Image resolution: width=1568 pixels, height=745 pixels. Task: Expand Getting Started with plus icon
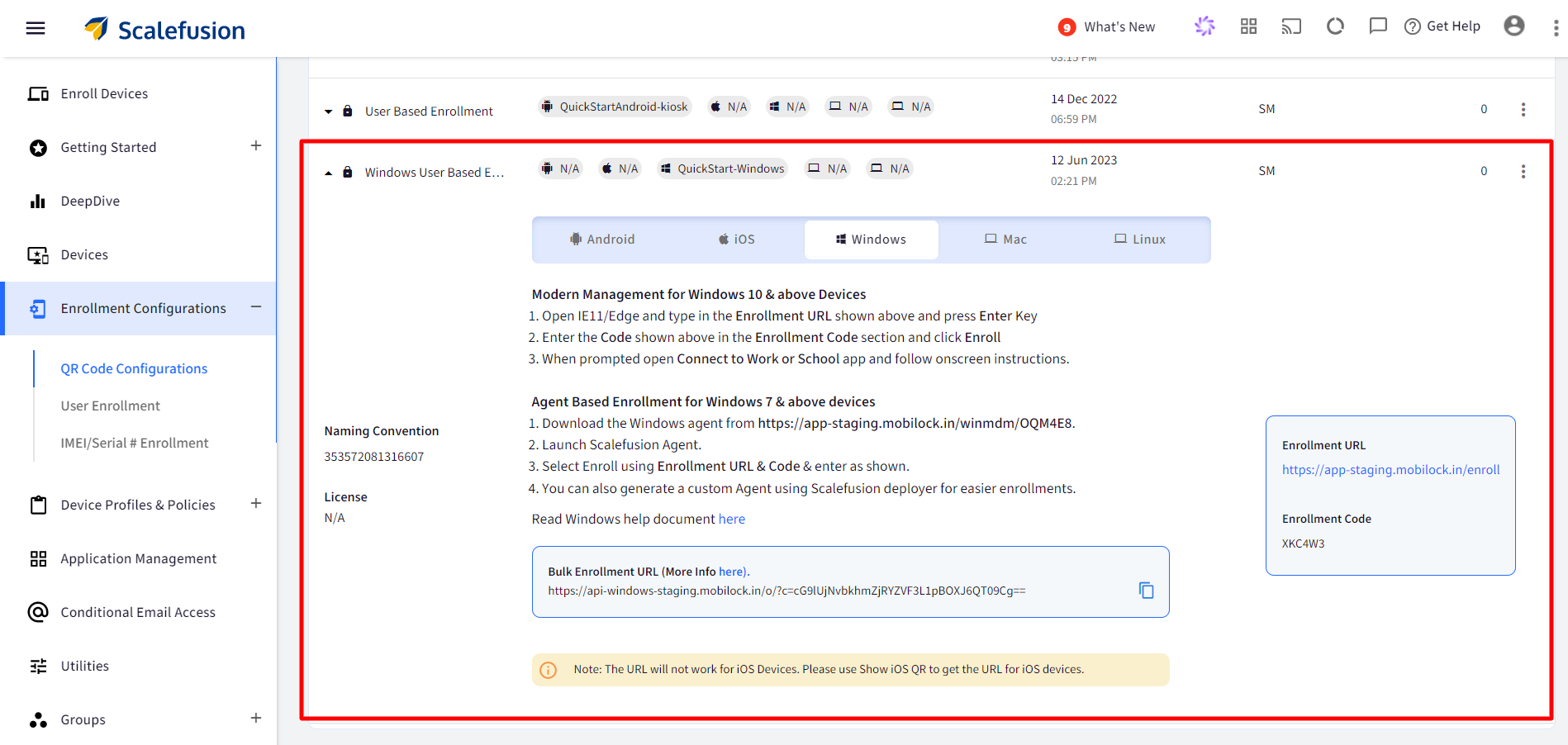(256, 145)
